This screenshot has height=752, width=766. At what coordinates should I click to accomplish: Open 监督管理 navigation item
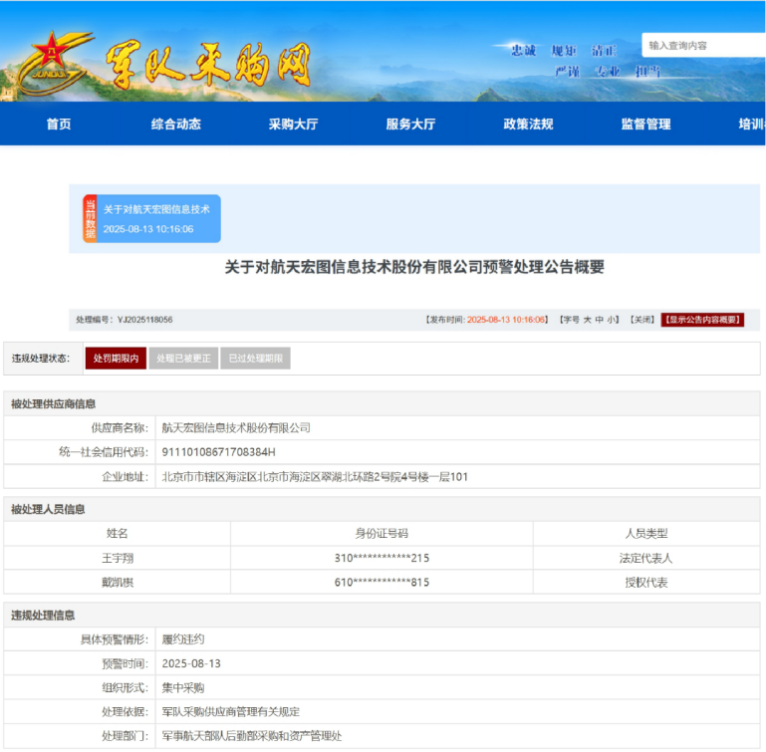pos(646,124)
